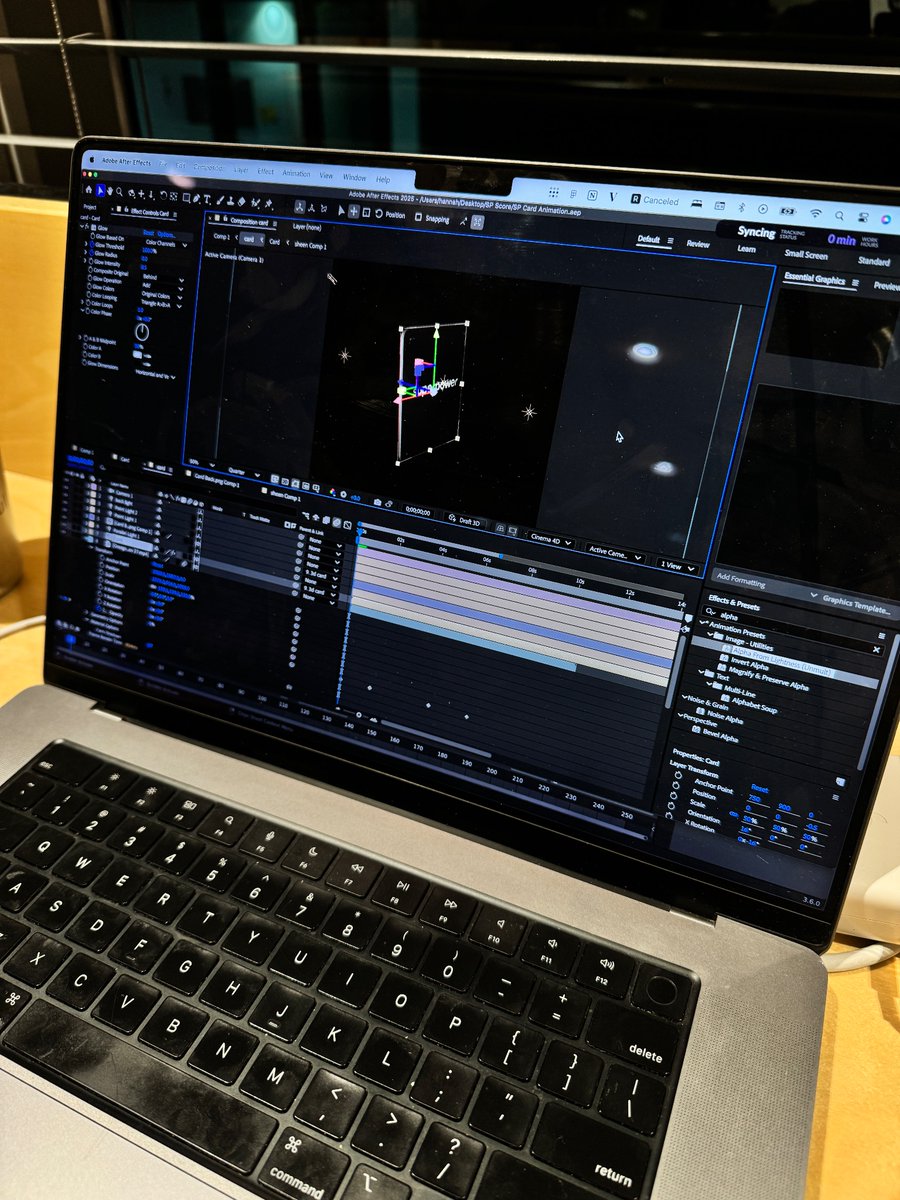Select Alpha From Lightness (Unmult) preset
Screen dimensions: 900x1200
coord(780,663)
